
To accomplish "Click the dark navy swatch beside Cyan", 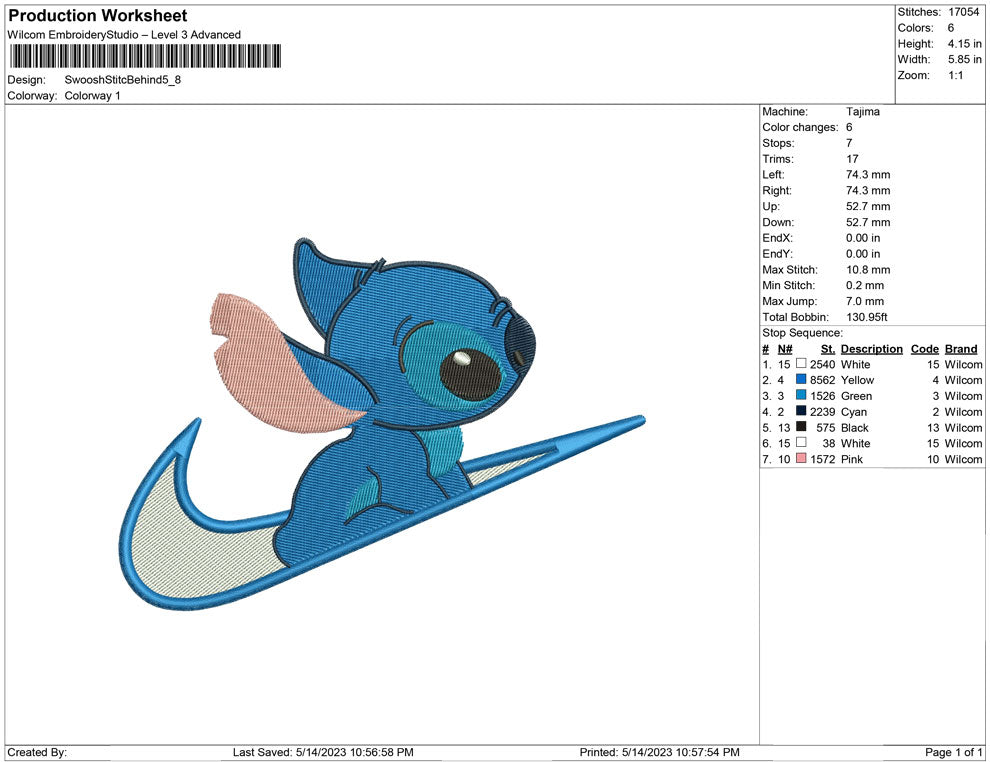I will point(801,411).
